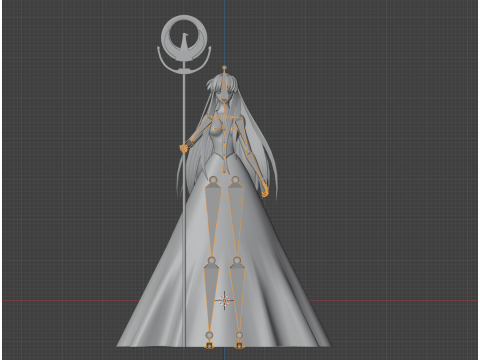
Task: Select the thigh bone nearer the staff
Action: (213, 221)
